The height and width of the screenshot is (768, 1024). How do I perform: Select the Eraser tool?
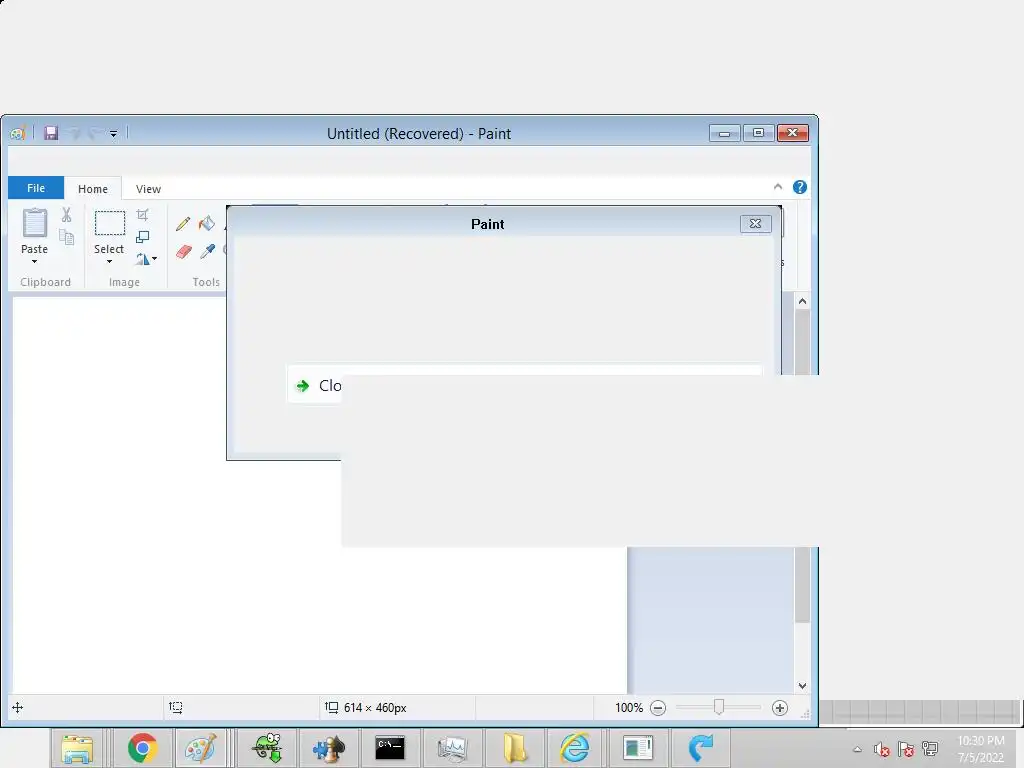(184, 251)
